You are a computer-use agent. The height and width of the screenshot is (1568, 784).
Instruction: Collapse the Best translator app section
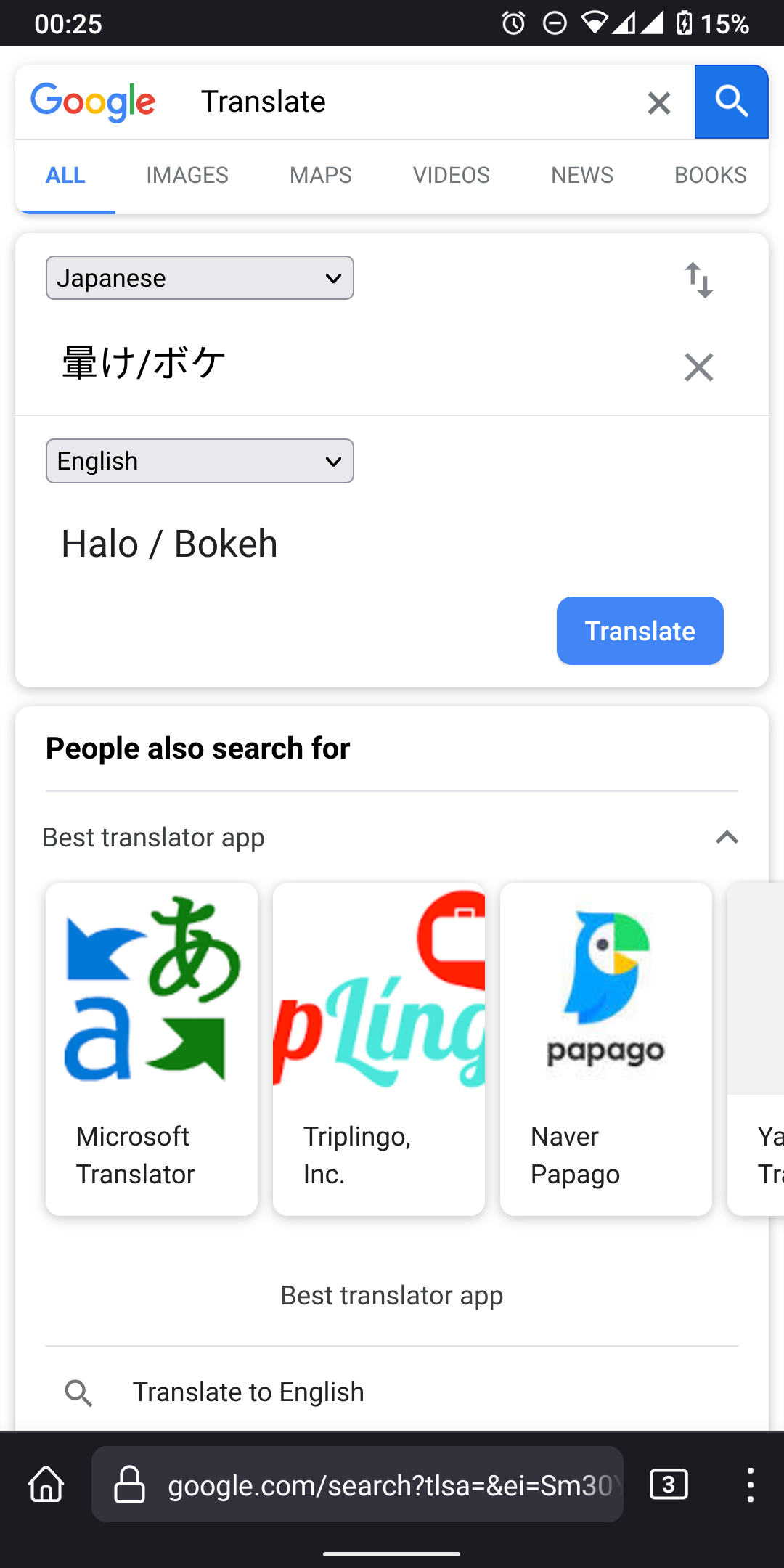(x=727, y=838)
